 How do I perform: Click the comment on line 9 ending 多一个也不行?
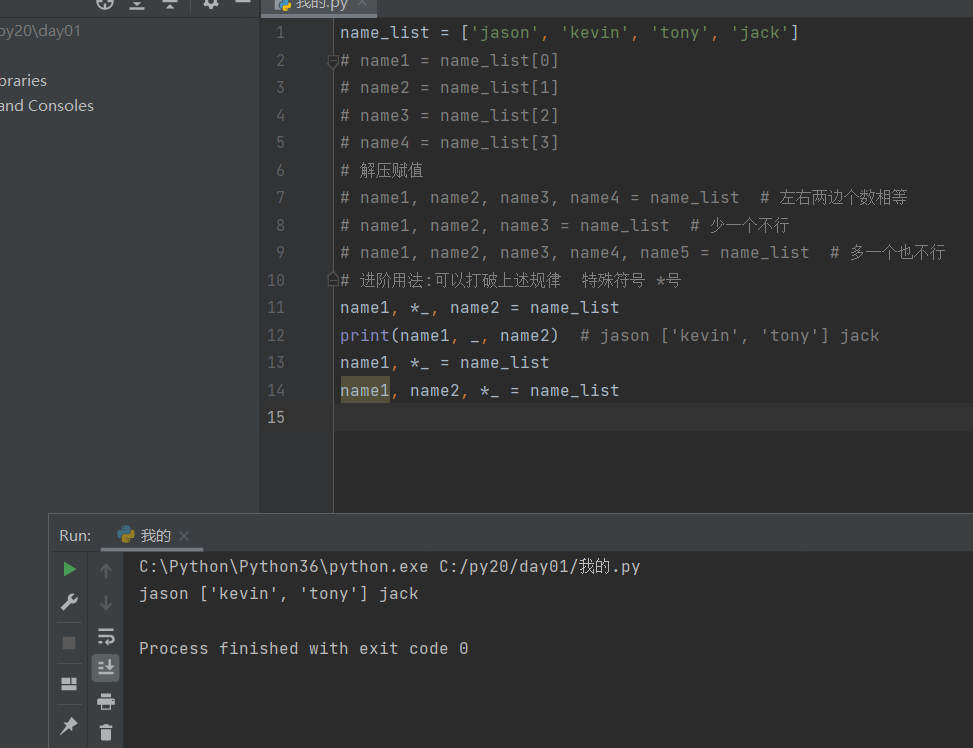coord(642,253)
